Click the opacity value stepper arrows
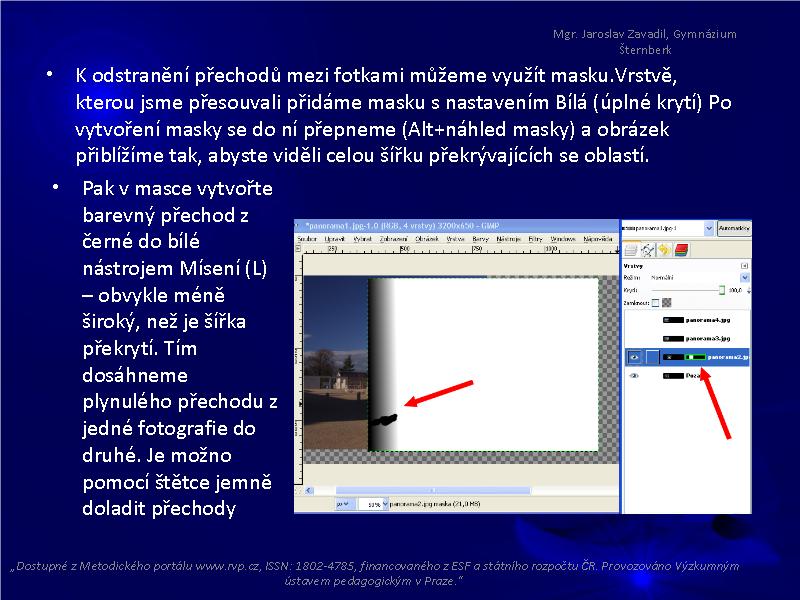 click(x=748, y=290)
